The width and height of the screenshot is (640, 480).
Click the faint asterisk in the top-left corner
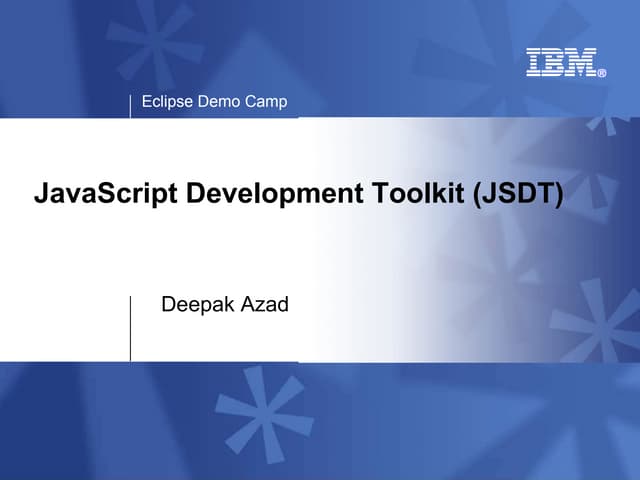tap(150, 35)
